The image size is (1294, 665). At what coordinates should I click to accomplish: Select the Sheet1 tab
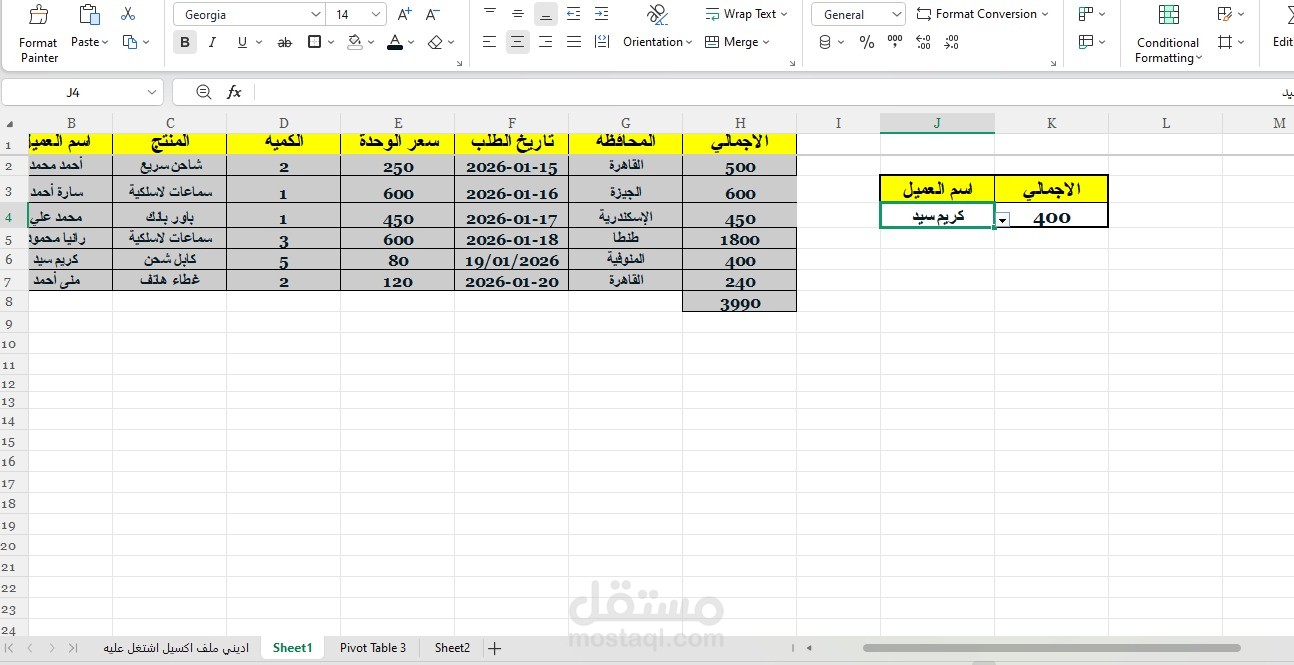292,648
